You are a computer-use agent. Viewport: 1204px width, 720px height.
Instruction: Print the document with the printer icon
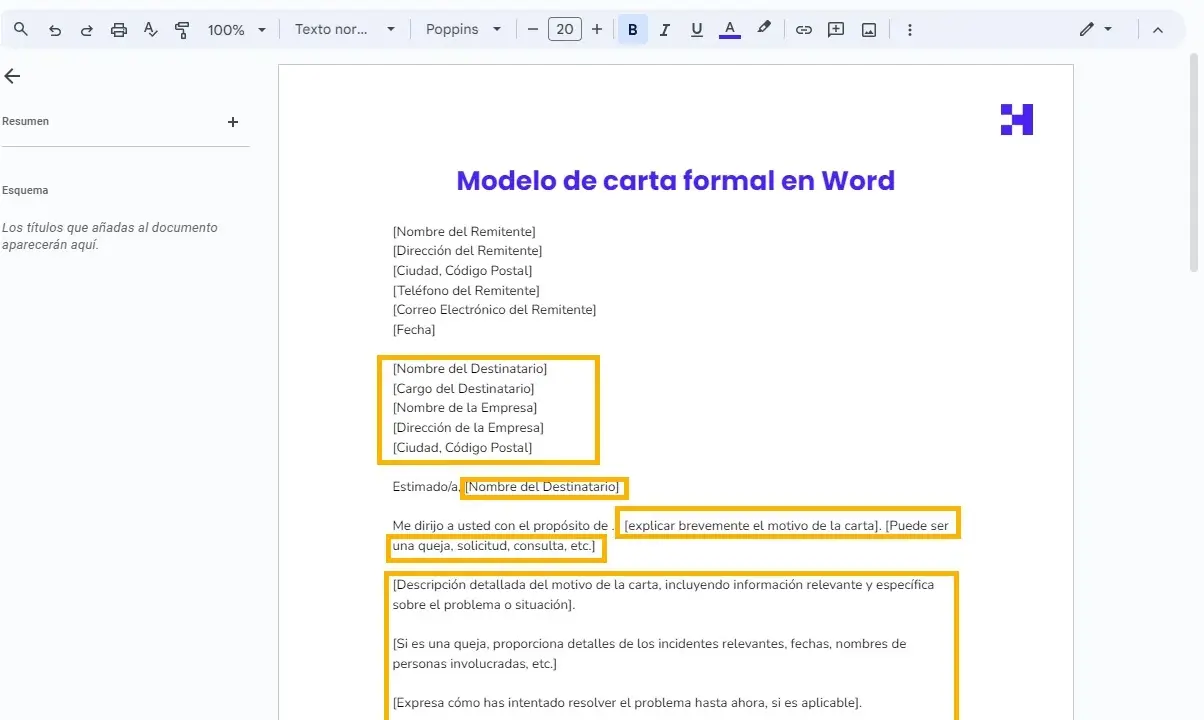click(x=119, y=30)
